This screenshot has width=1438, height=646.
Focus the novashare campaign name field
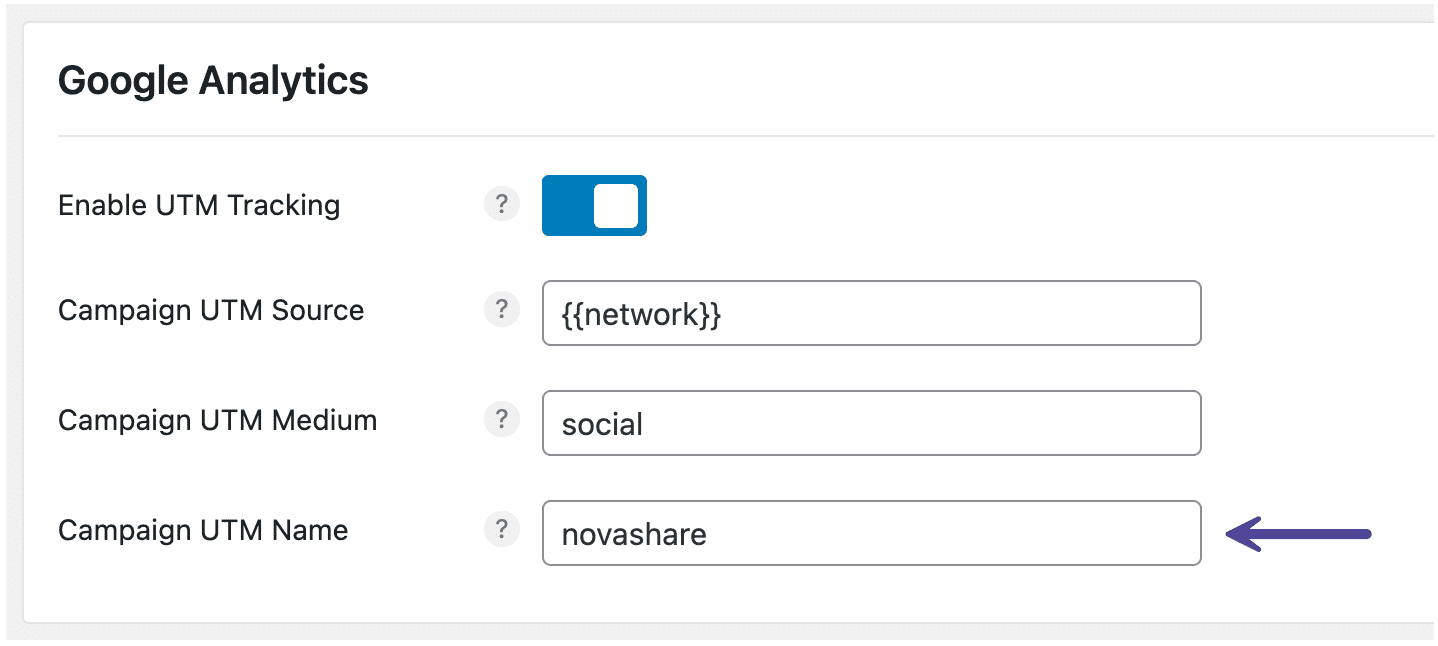click(871, 533)
